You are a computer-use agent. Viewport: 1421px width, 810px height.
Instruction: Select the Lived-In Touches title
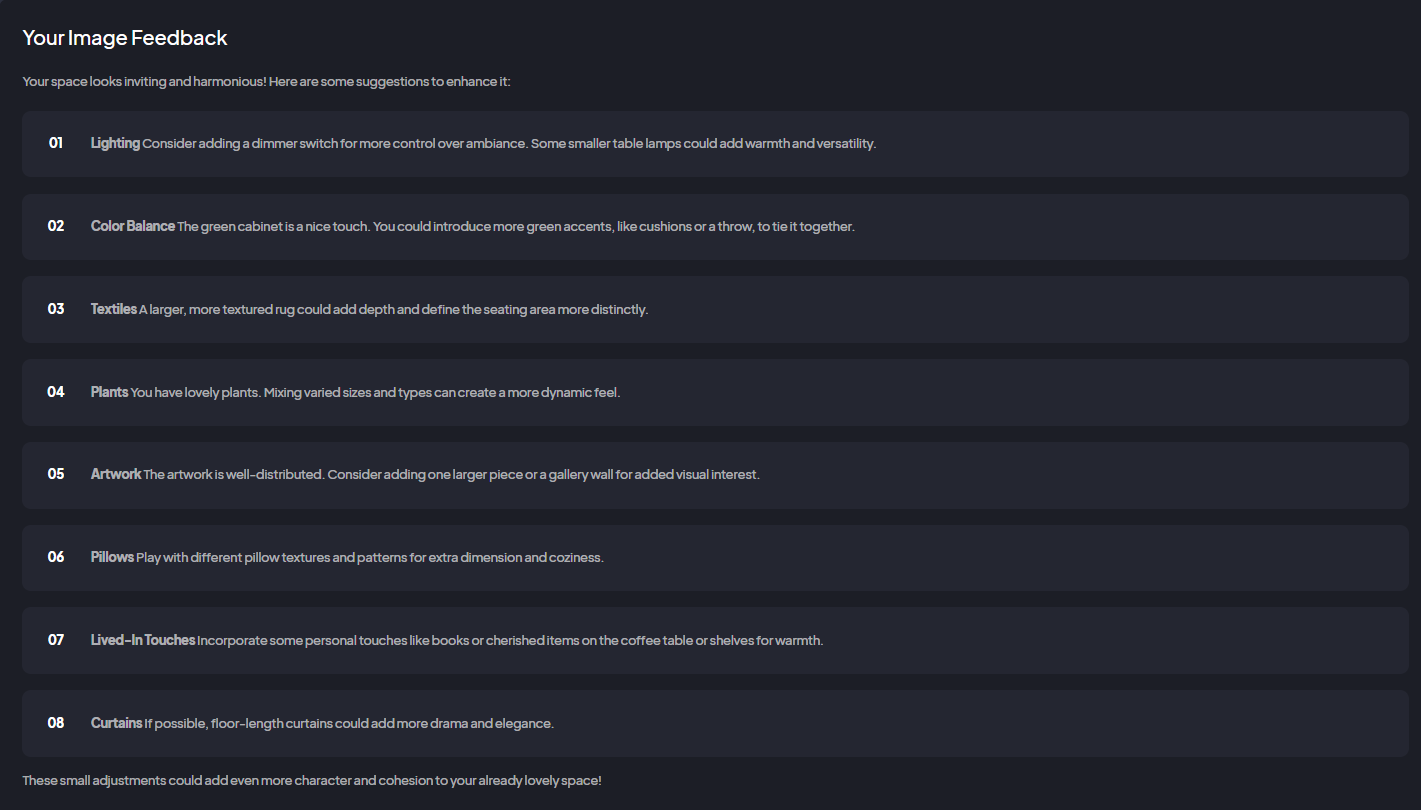143,640
